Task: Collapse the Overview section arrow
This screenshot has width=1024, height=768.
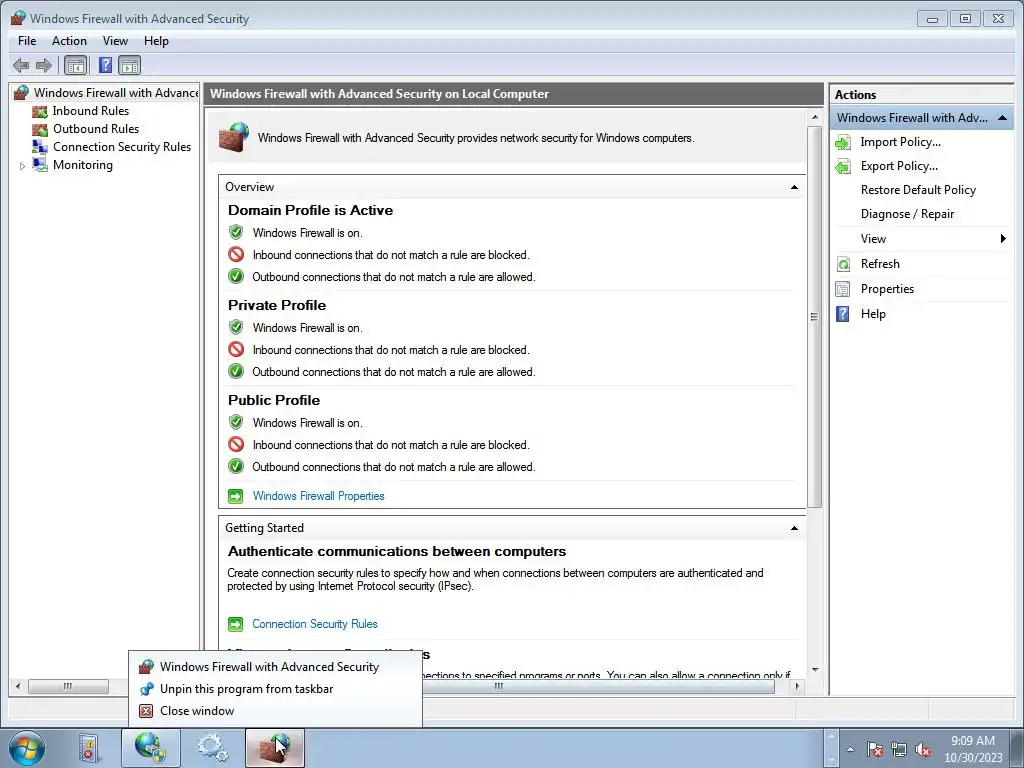Action: pyautogui.click(x=794, y=187)
